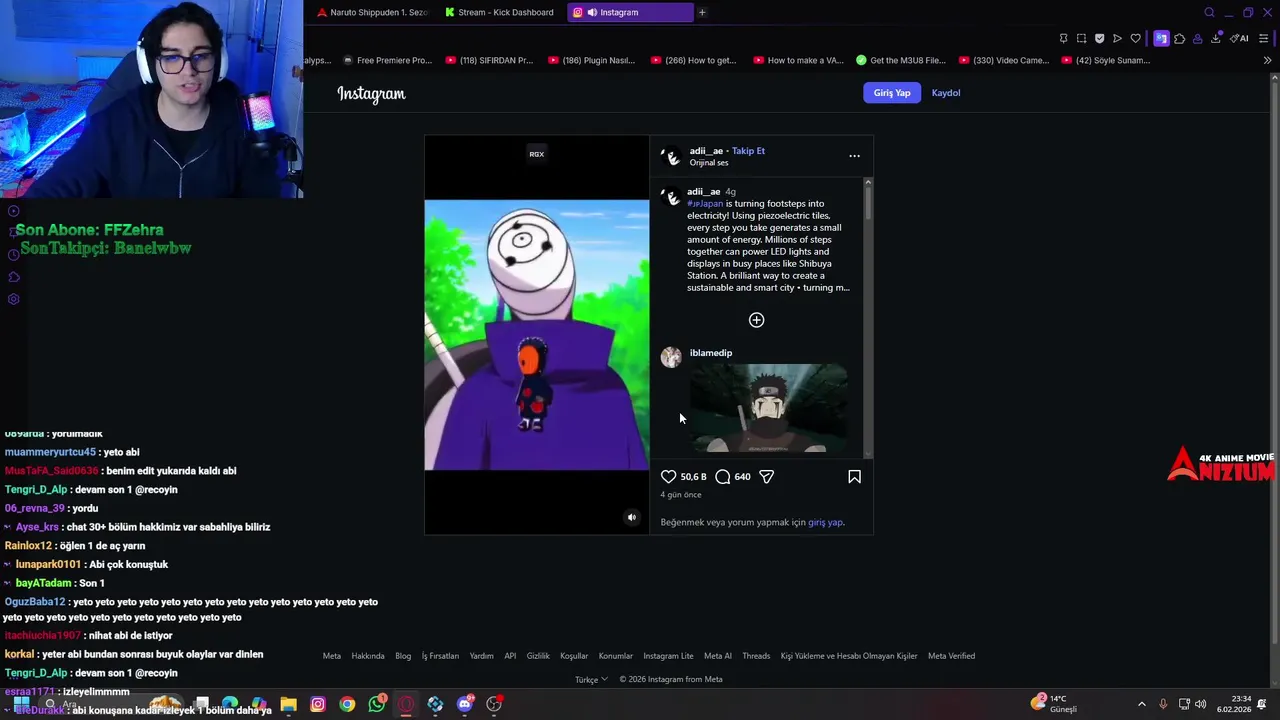Open the player icon in Opera sidebar
Viewport: 1280px width, 720px height.
(14, 211)
